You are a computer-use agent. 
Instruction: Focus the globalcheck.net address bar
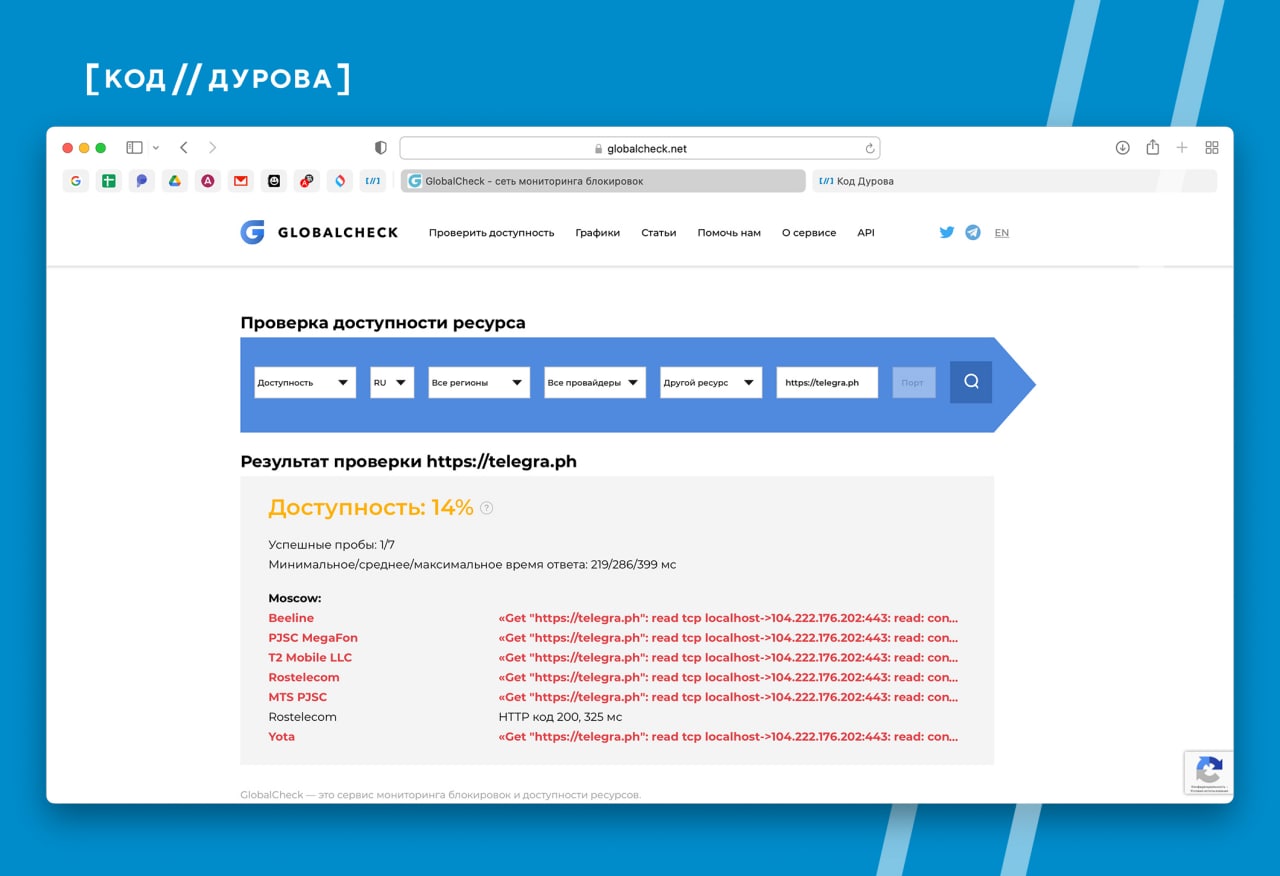[640, 148]
